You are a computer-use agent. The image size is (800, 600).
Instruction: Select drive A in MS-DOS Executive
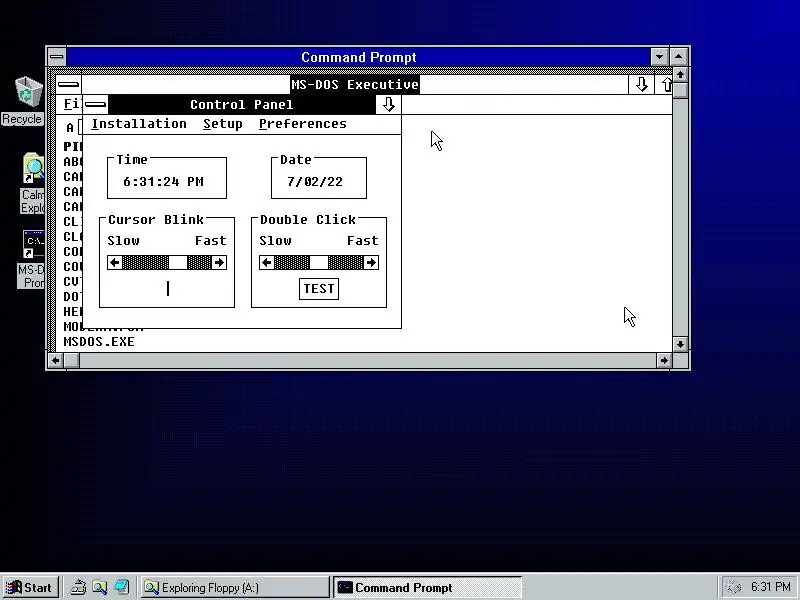click(70, 128)
